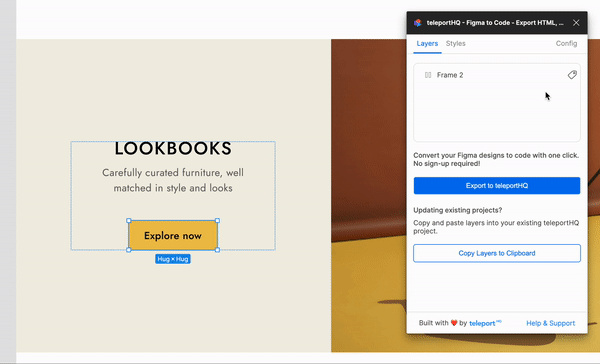The width and height of the screenshot is (600, 364).
Task: Switch to the Styles tab
Action: (455, 44)
